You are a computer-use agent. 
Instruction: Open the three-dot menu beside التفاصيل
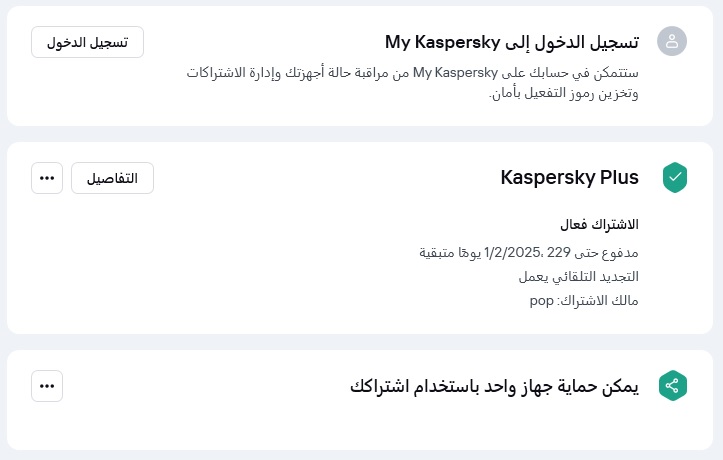pyautogui.click(x=47, y=178)
